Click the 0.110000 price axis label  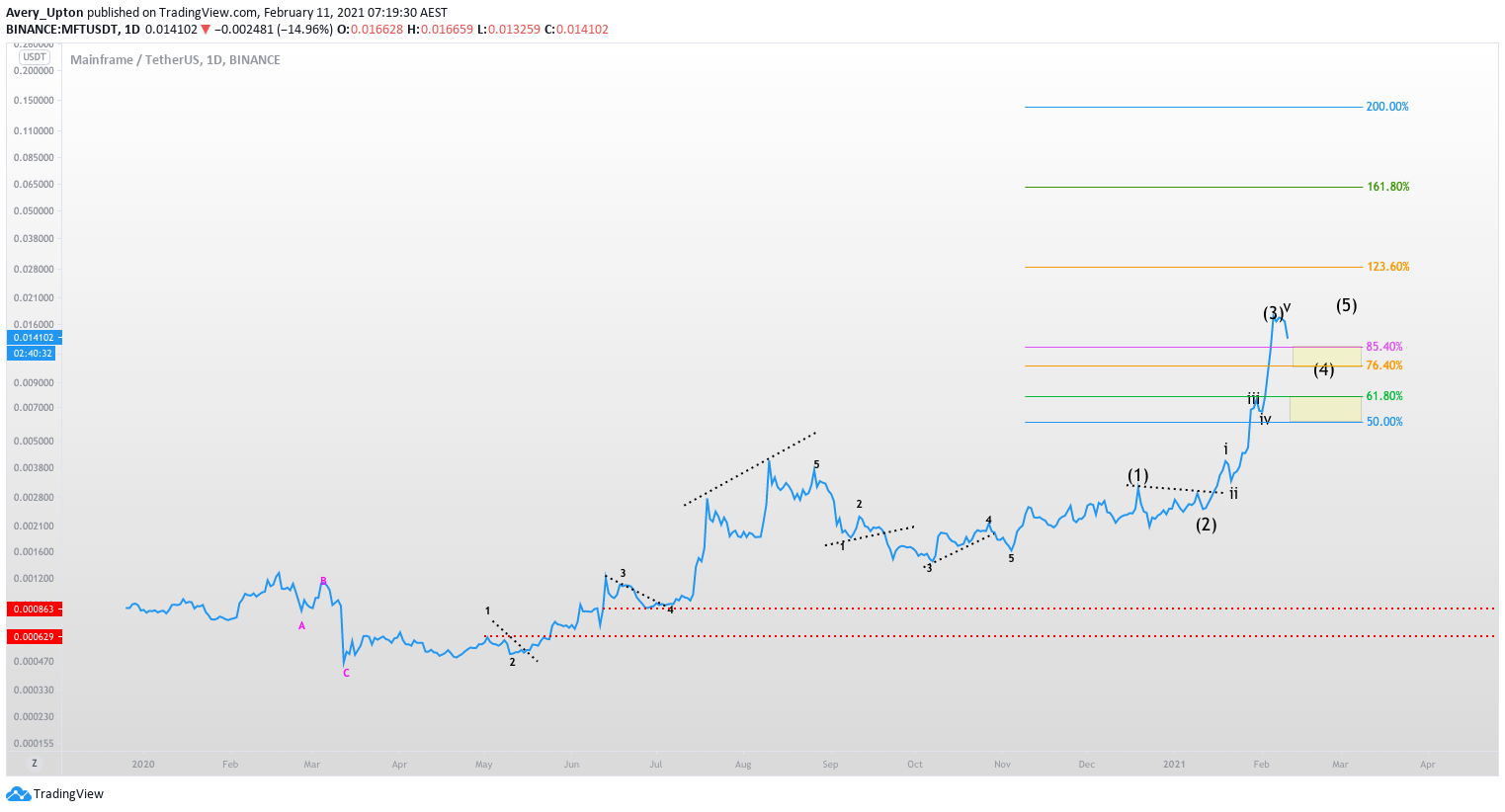pyautogui.click(x=34, y=131)
